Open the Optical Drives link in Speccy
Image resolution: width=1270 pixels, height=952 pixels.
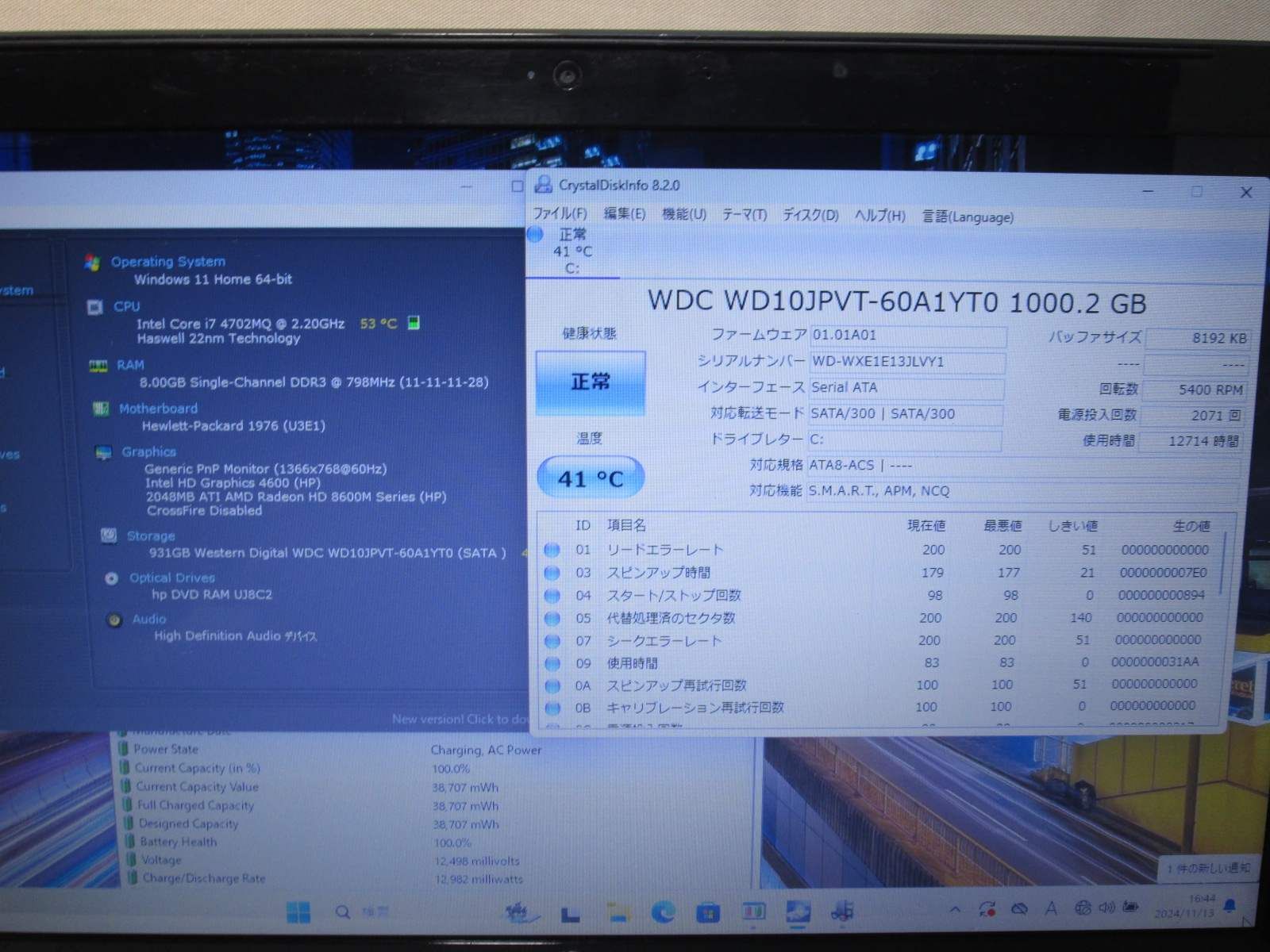coord(172,578)
